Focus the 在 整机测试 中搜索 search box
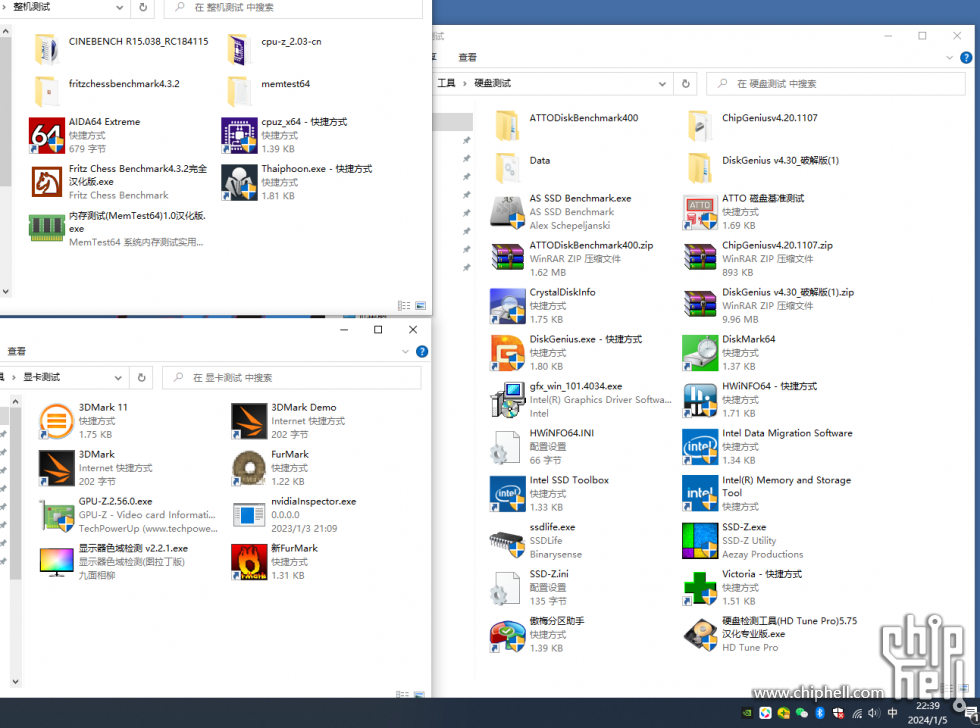This screenshot has height=728, width=980. click(293, 8)
